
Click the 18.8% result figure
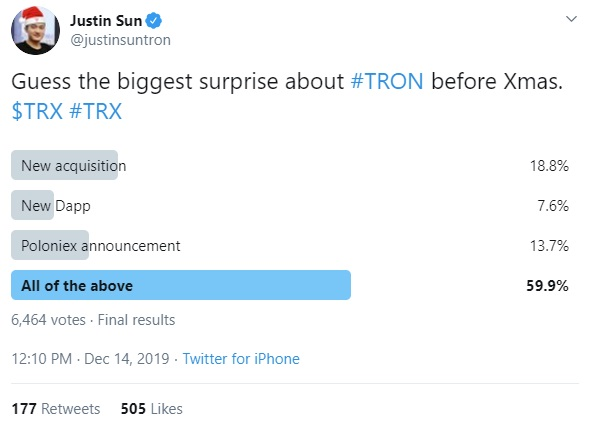[549, 166]
